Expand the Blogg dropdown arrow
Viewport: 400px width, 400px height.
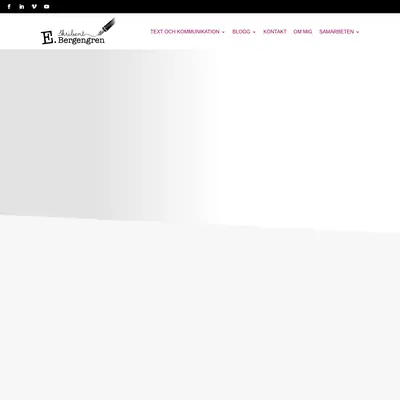pos(254,32)
